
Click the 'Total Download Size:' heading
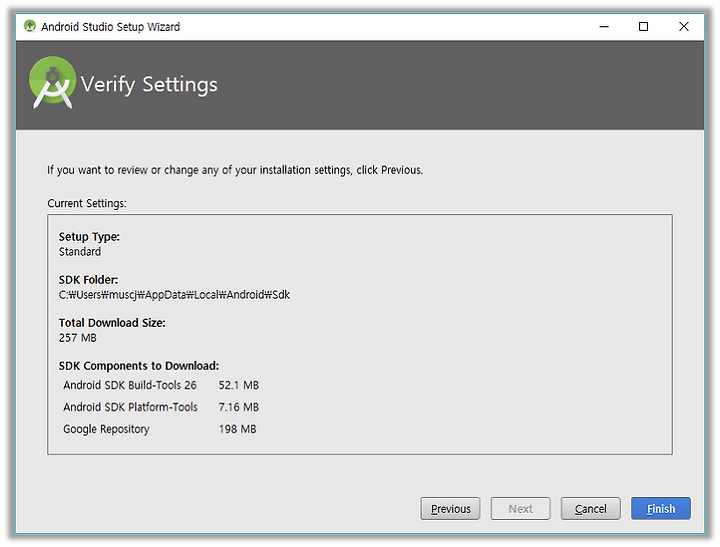point(112,323)
